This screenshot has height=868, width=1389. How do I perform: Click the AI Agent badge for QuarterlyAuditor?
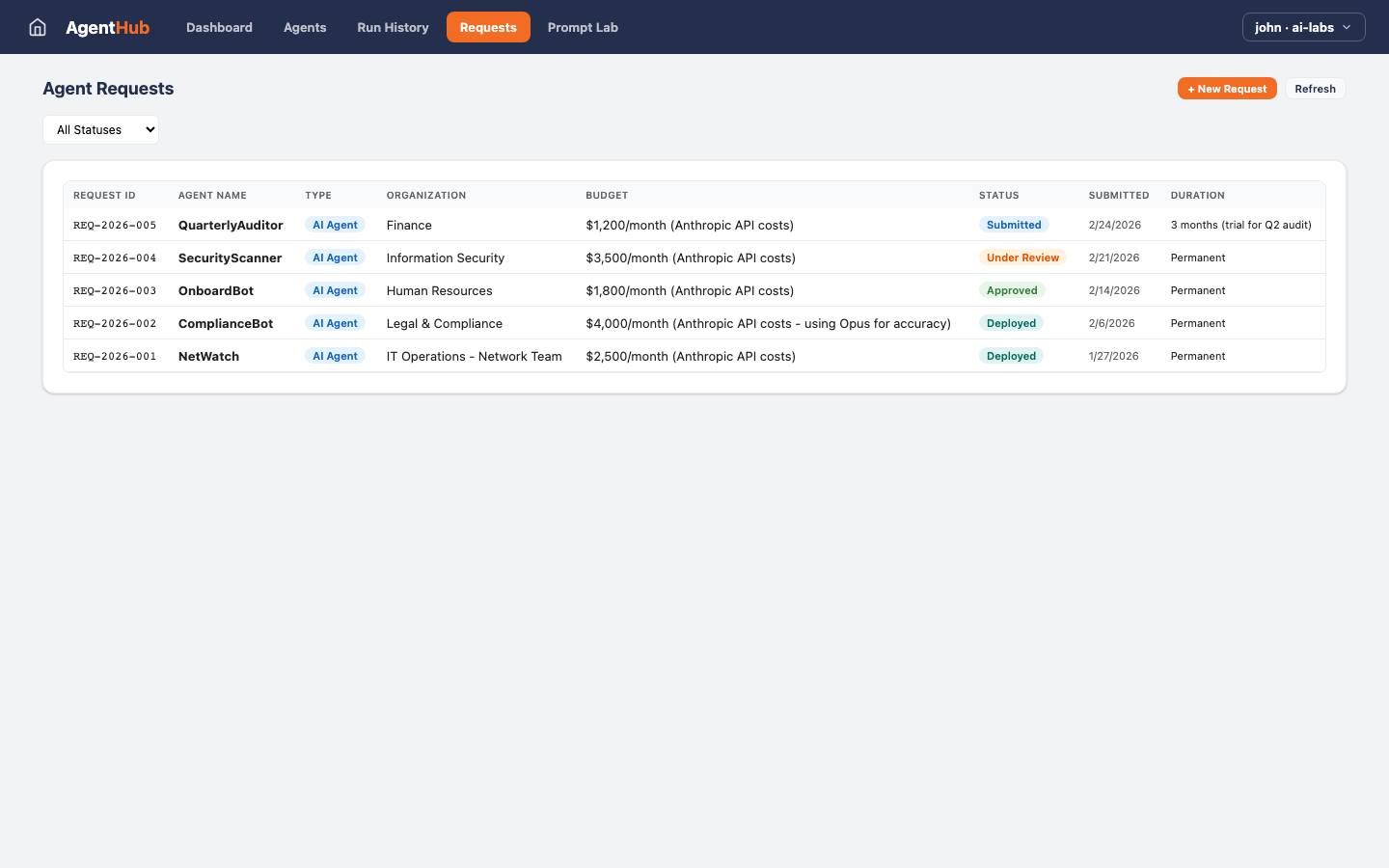(335, 224)
